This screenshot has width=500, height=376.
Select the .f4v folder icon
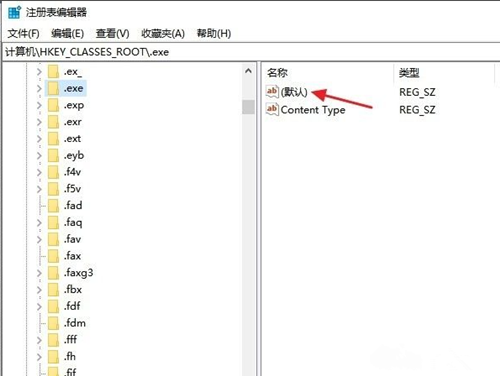[53, 172]
